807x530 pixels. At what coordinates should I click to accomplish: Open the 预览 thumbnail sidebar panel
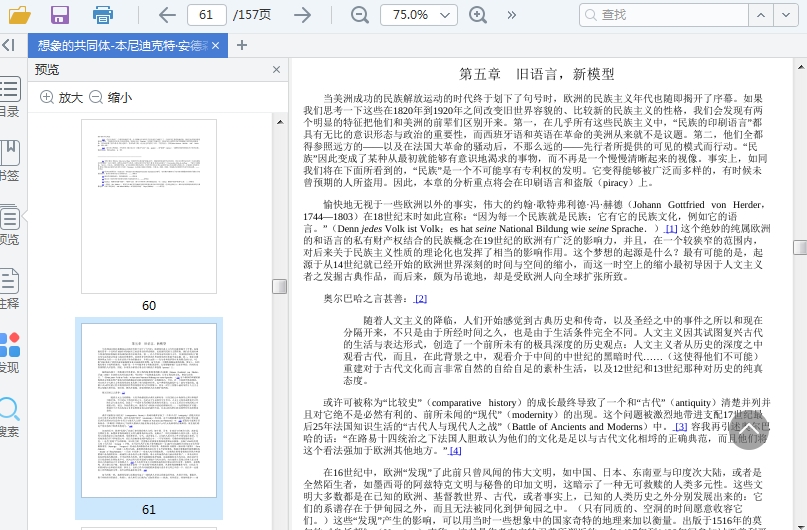9,225
